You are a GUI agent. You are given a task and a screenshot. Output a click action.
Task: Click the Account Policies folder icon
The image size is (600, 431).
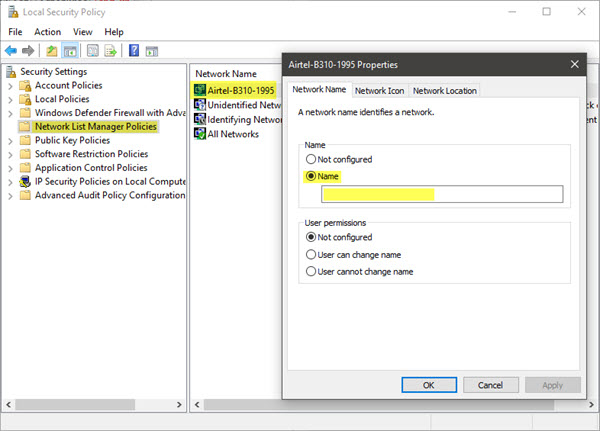25,86
